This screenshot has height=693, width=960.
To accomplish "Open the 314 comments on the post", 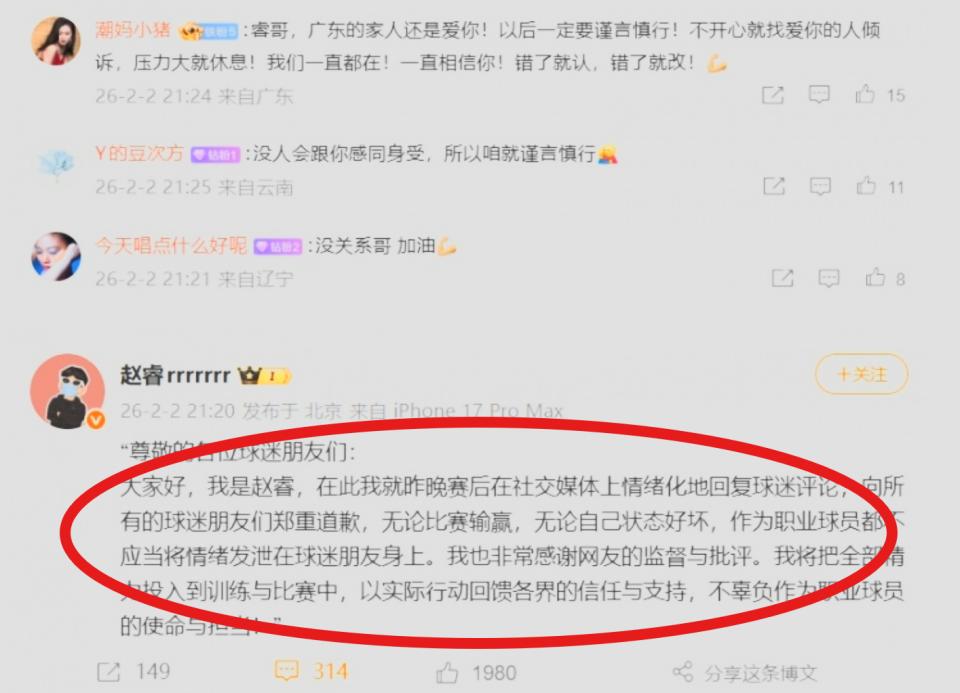I will coord(311,672).
